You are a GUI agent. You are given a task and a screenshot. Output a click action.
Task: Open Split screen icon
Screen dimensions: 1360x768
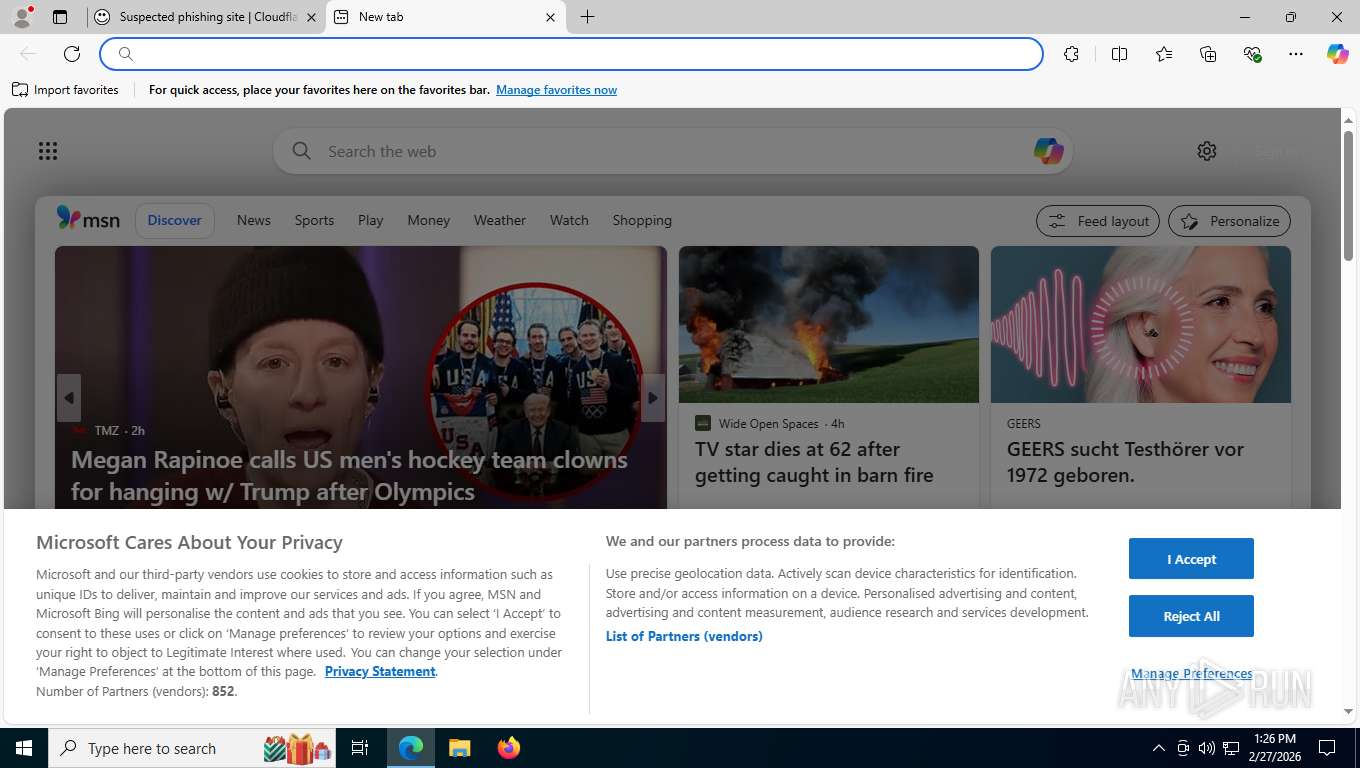click(1119, 54)
